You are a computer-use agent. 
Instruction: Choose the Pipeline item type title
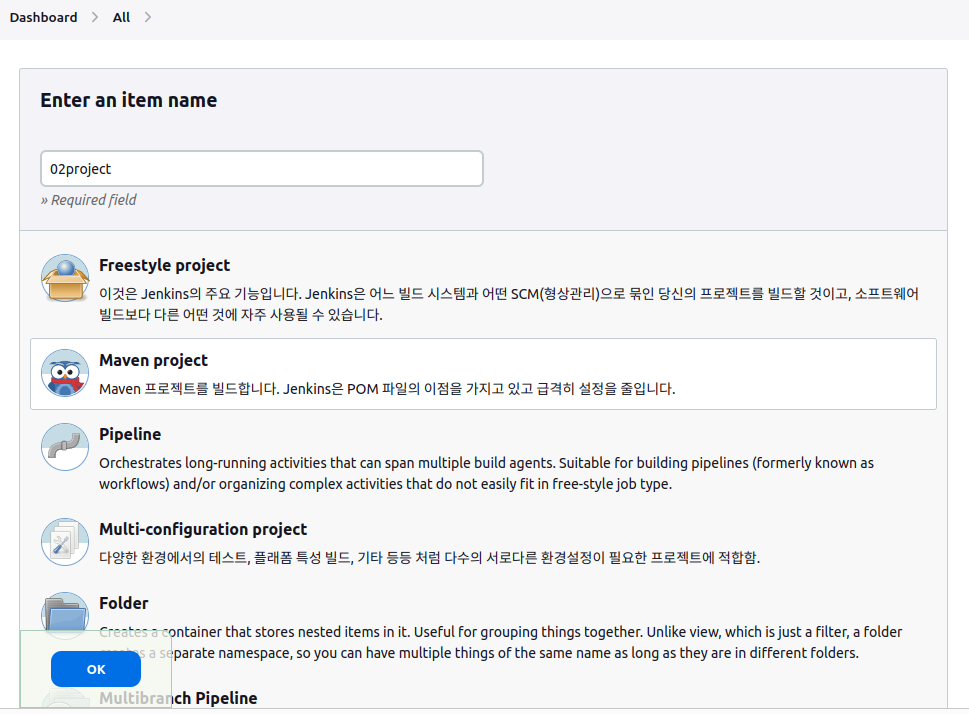130,435
